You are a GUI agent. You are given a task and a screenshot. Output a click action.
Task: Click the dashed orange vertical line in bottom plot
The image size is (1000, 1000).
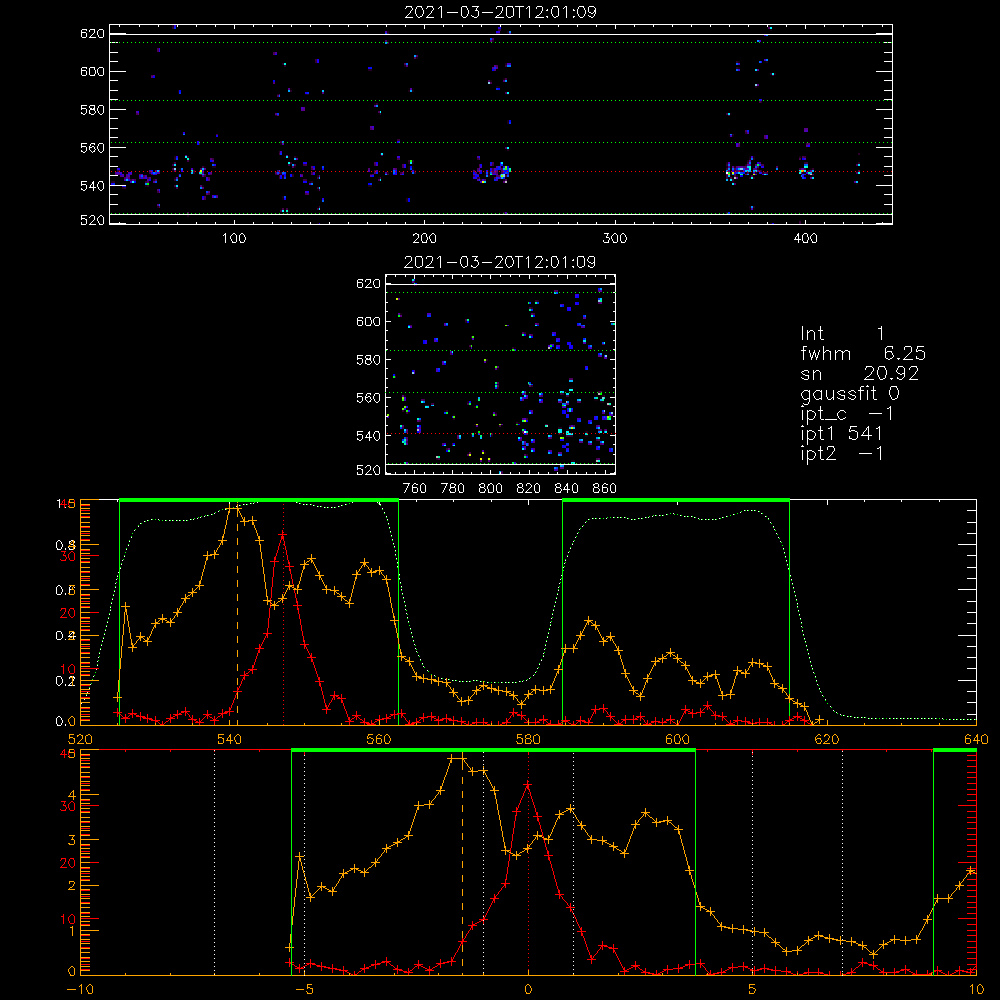(462, 864)
